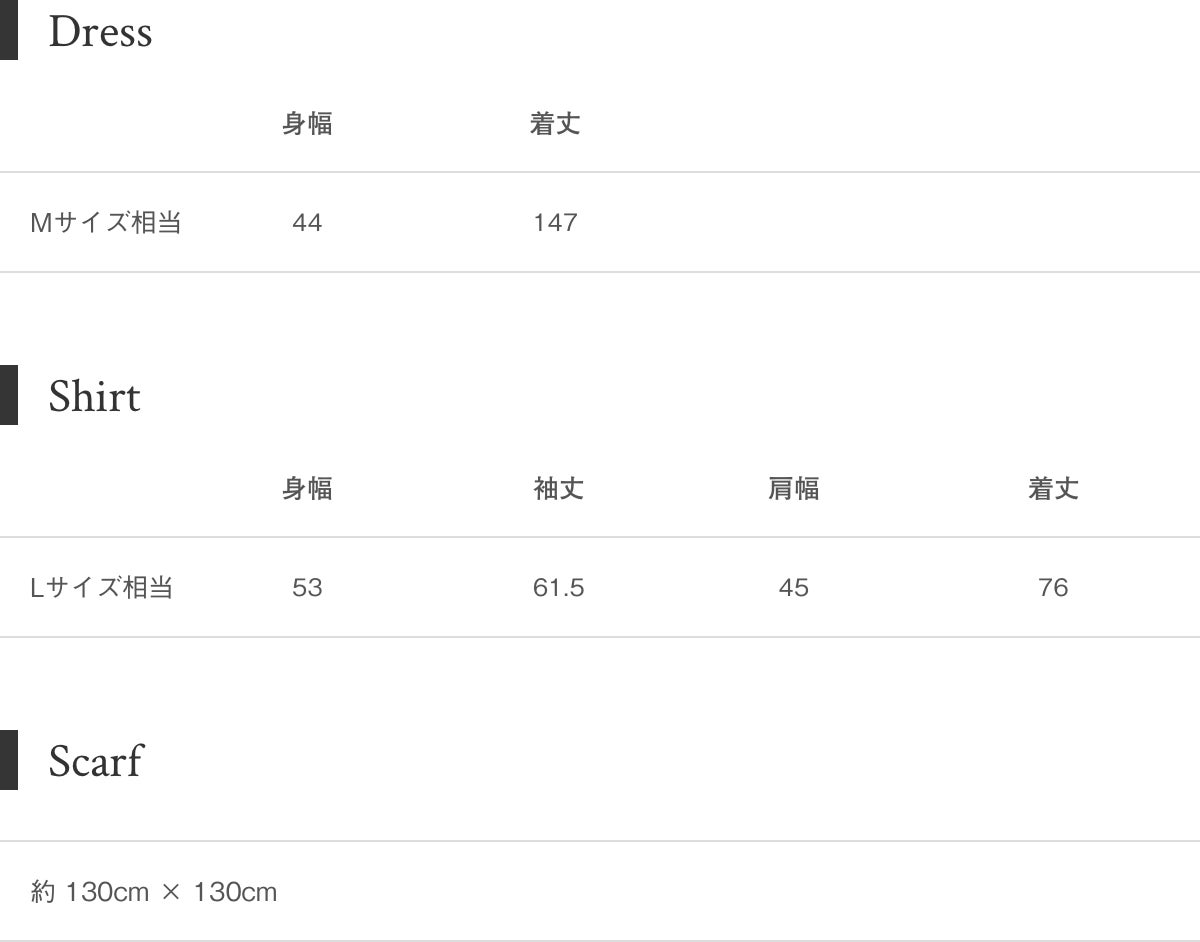Select the 身幅 header in the Shirt table
This screenshot has width=1200, height=942.
[307, 489]
